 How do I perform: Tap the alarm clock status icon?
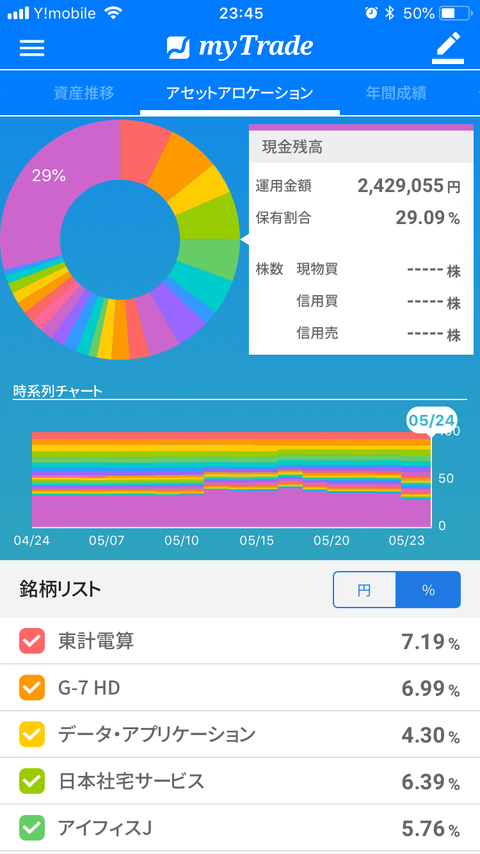click(371, 13)
